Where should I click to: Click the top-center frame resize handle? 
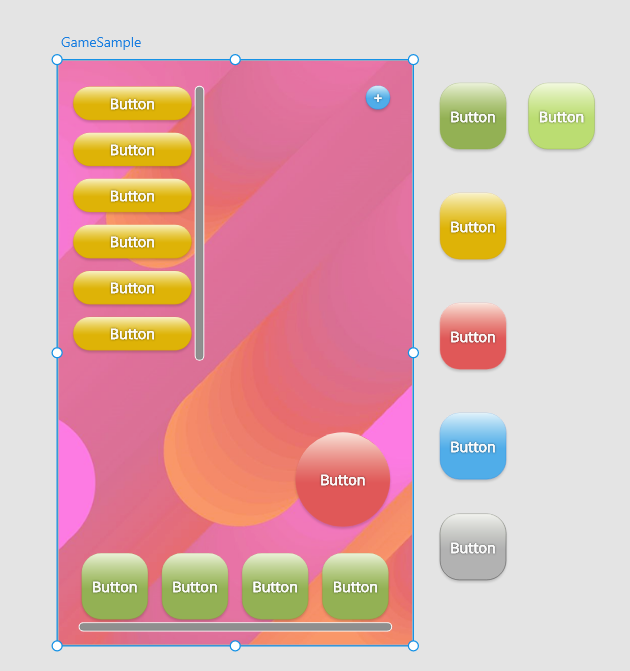click(235, 59)
